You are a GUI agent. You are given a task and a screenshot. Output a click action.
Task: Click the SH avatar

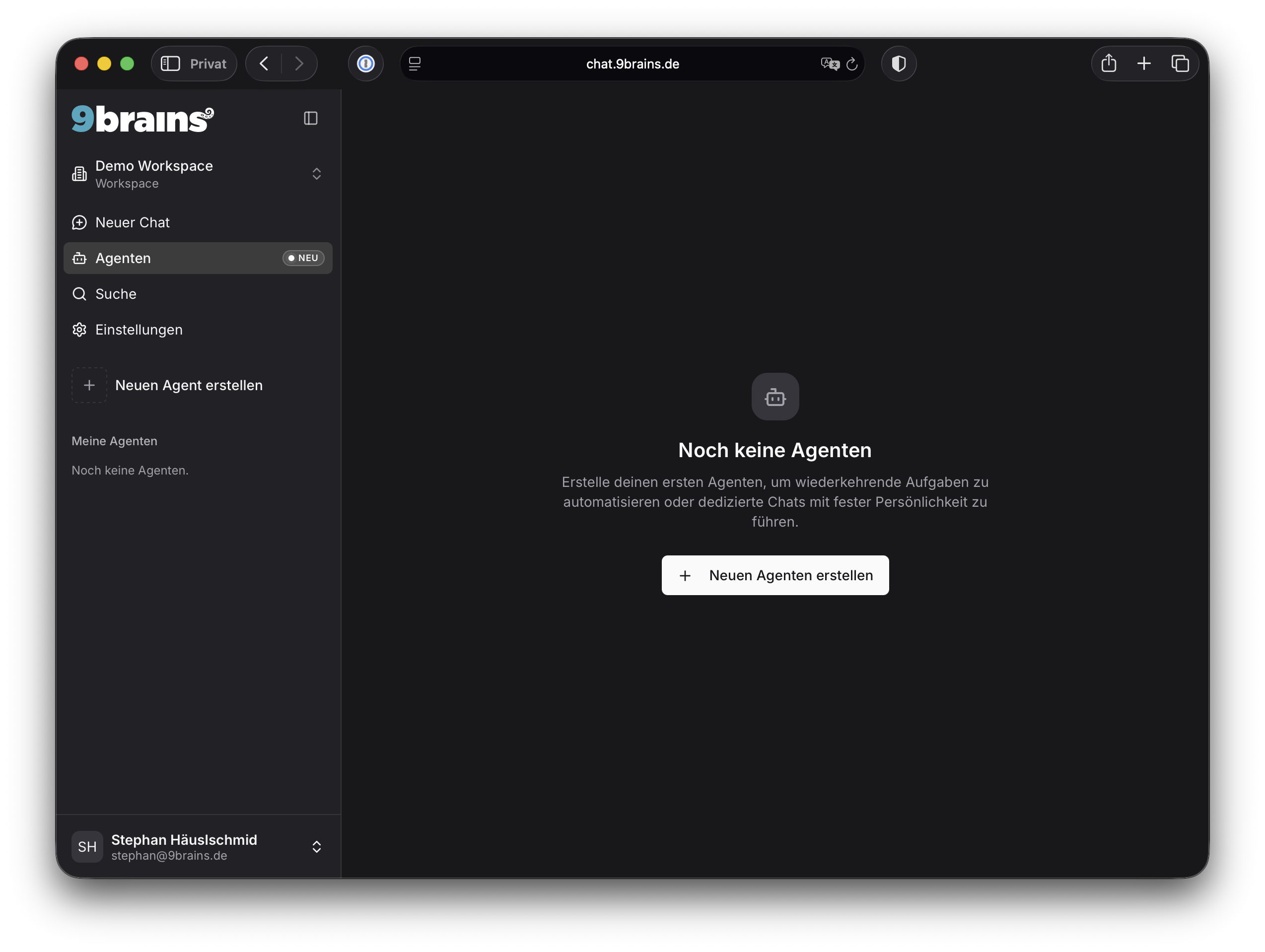coord(87,847)
